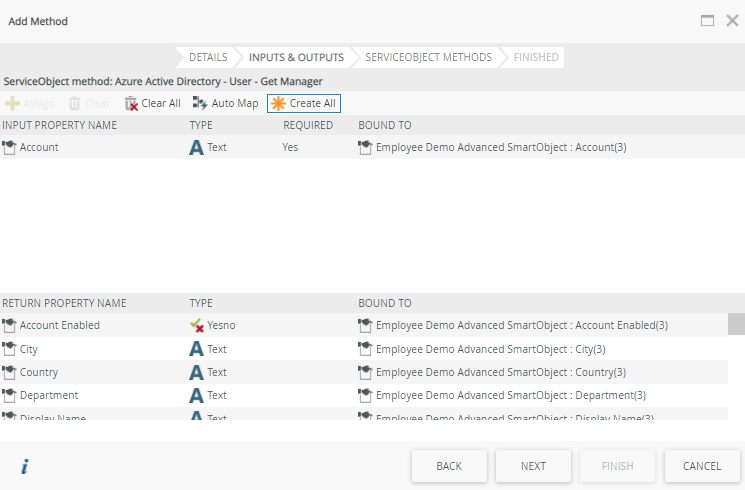Switch to the Details wizard step

pos(208,57)
